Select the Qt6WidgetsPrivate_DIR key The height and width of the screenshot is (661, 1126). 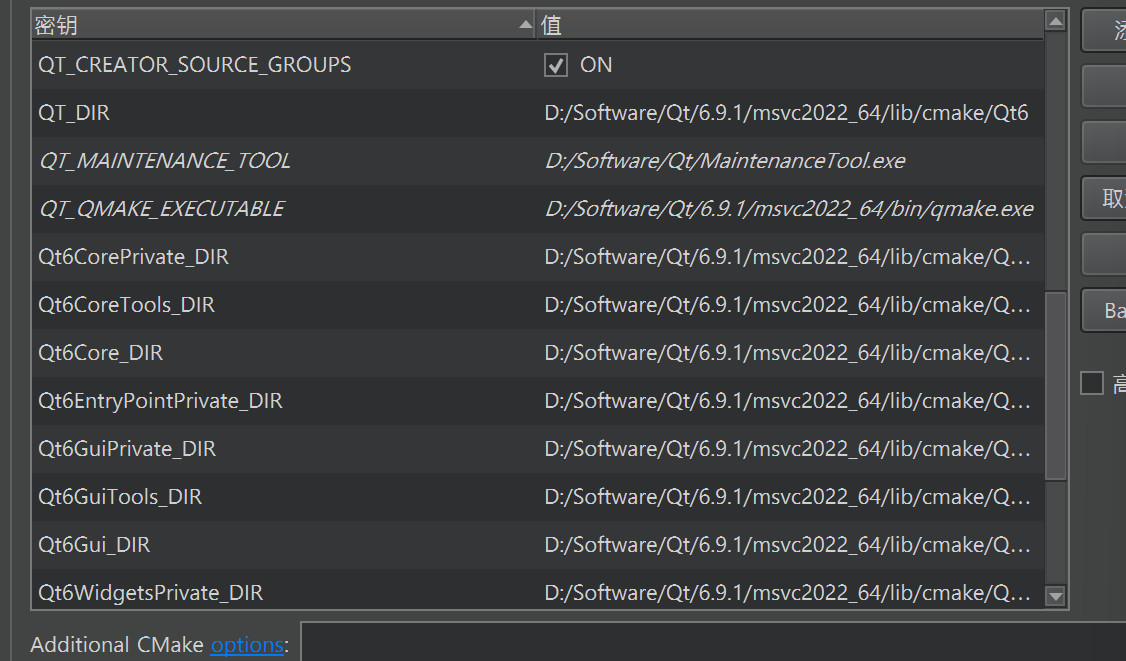pos(151,593)
